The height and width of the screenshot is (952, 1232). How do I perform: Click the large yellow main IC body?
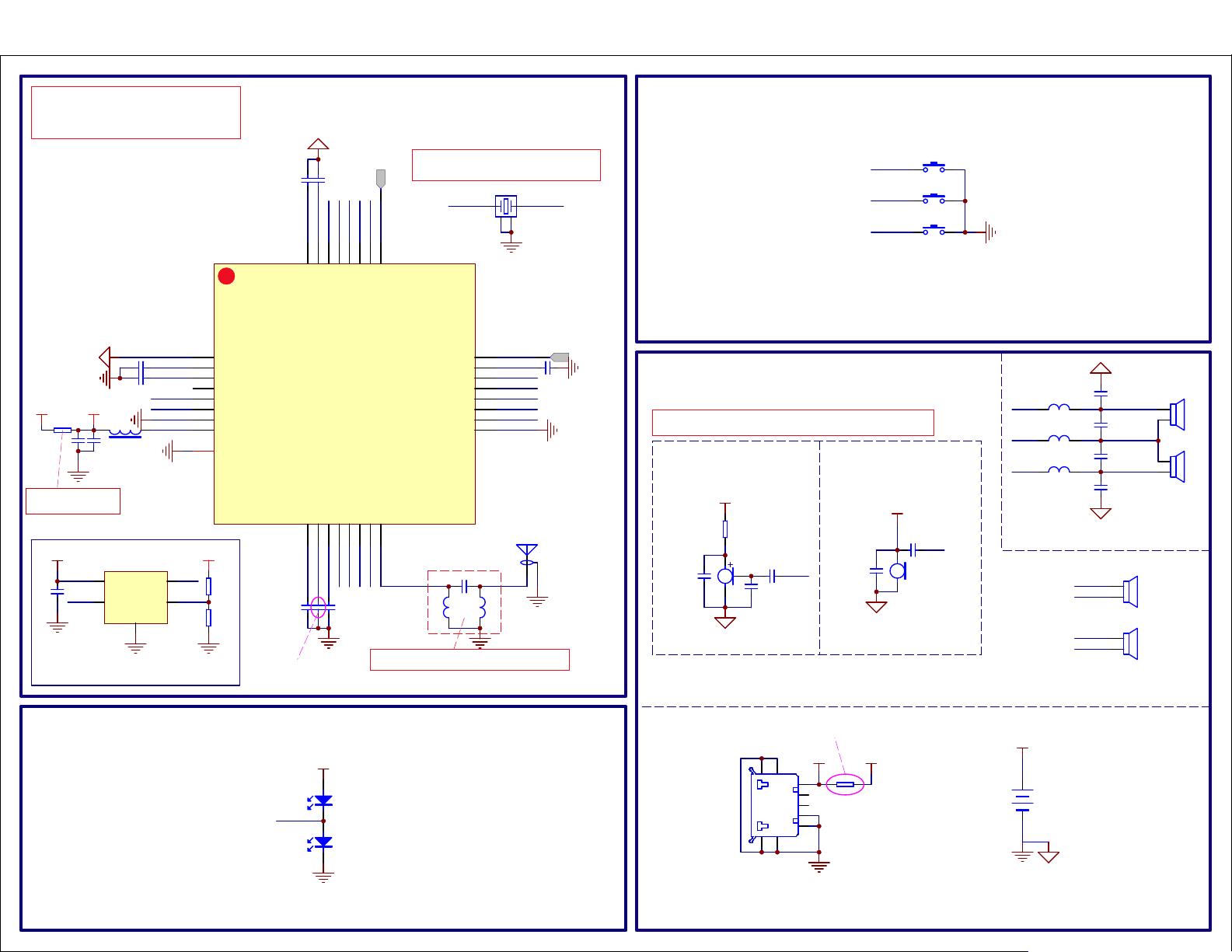click(x=344, y=394)
